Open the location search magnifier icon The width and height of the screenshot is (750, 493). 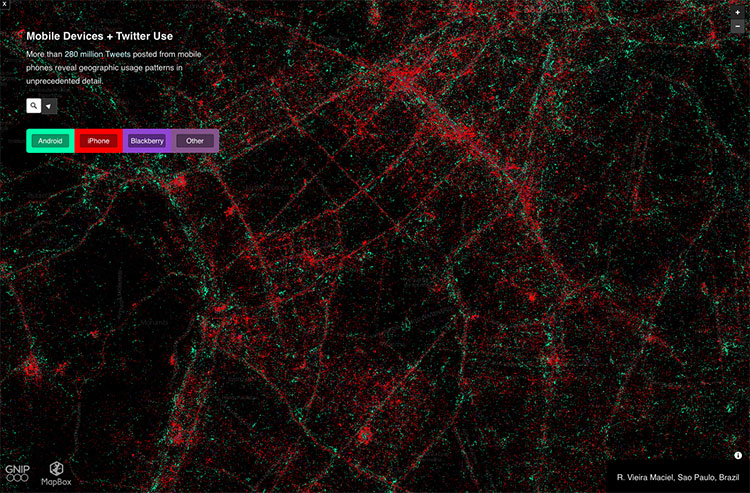point(33,106)
